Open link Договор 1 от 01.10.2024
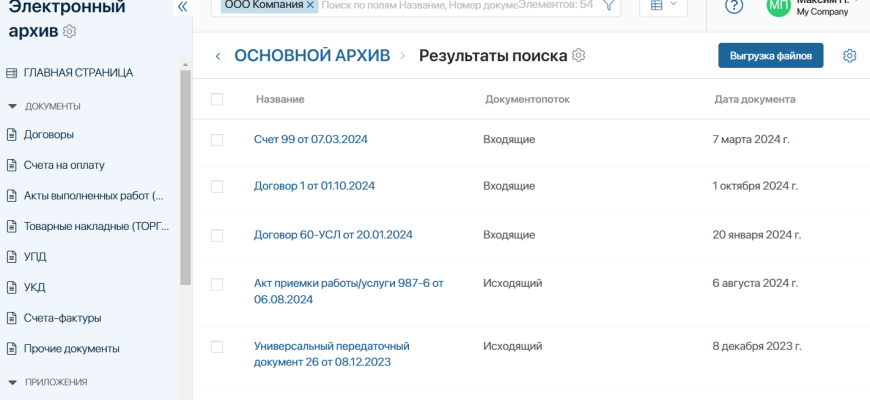This screenshot has height=400, width=870. [x=314, y=186]
